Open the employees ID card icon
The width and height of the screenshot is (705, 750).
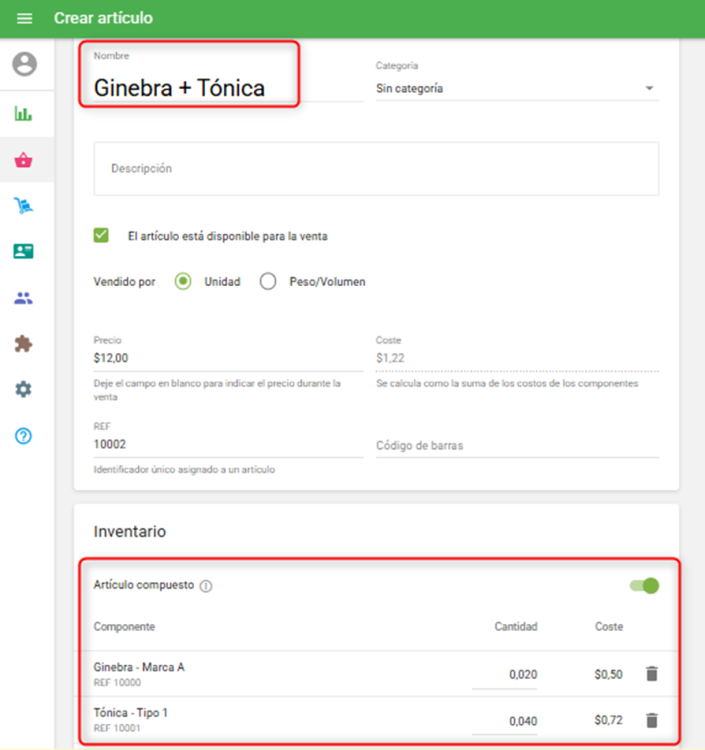[x=24, y=252]
